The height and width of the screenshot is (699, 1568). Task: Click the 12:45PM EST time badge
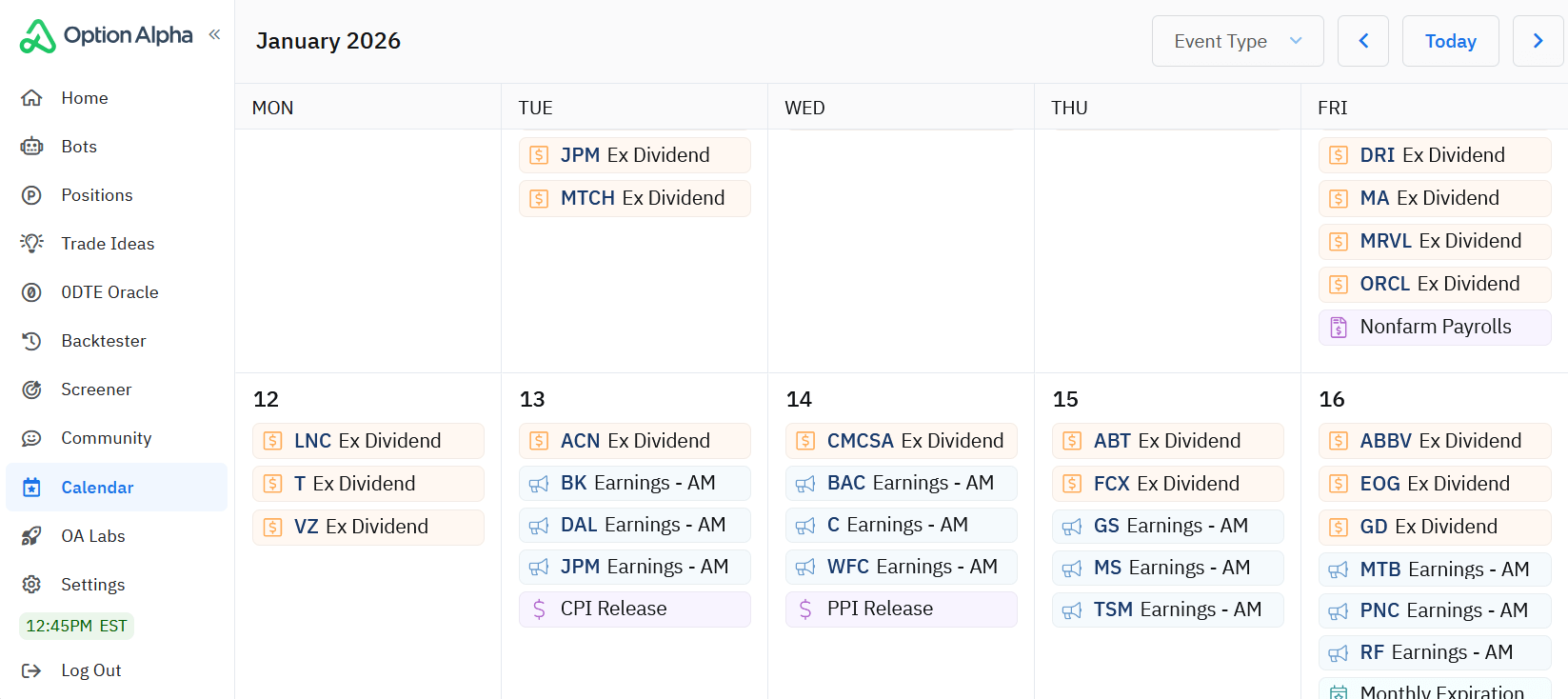[76, 626]
